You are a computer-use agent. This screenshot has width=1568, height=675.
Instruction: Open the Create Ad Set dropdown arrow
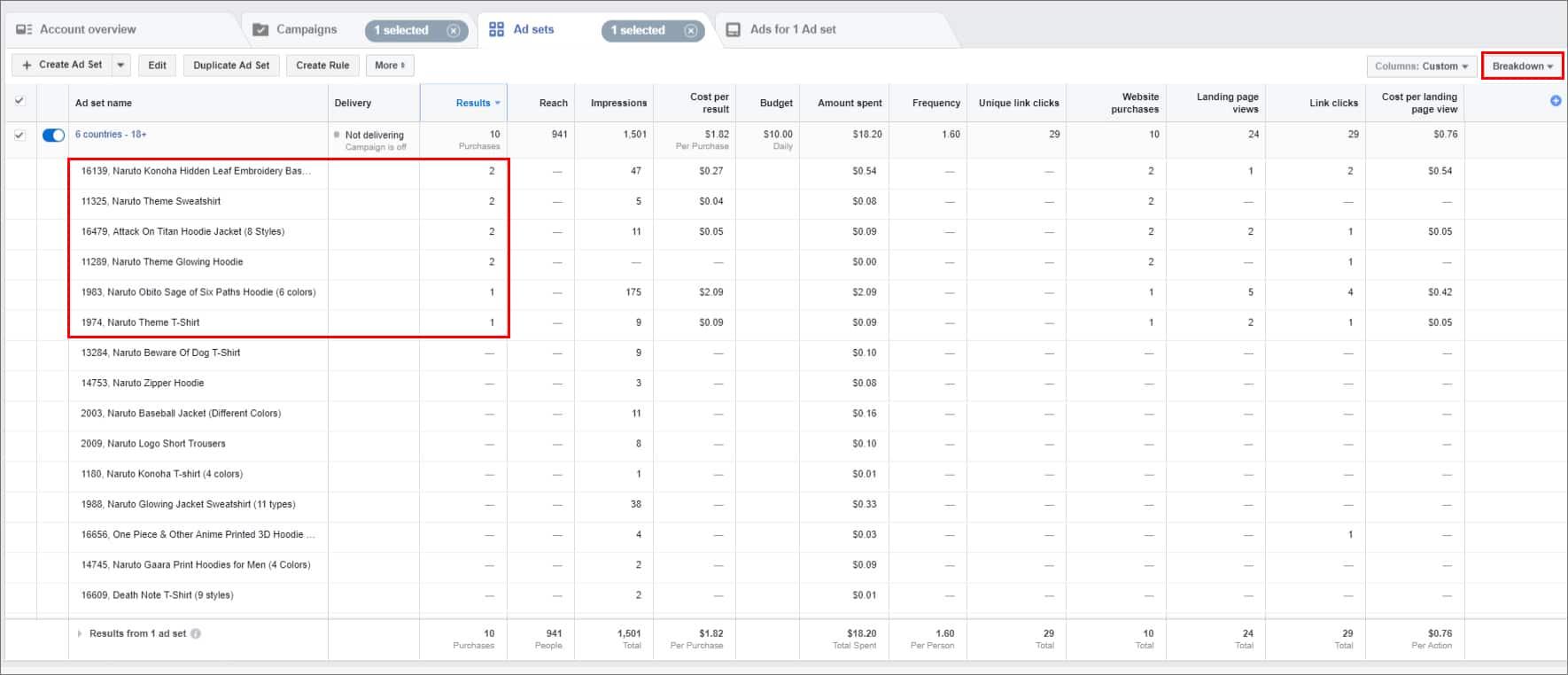coord(121,65)
